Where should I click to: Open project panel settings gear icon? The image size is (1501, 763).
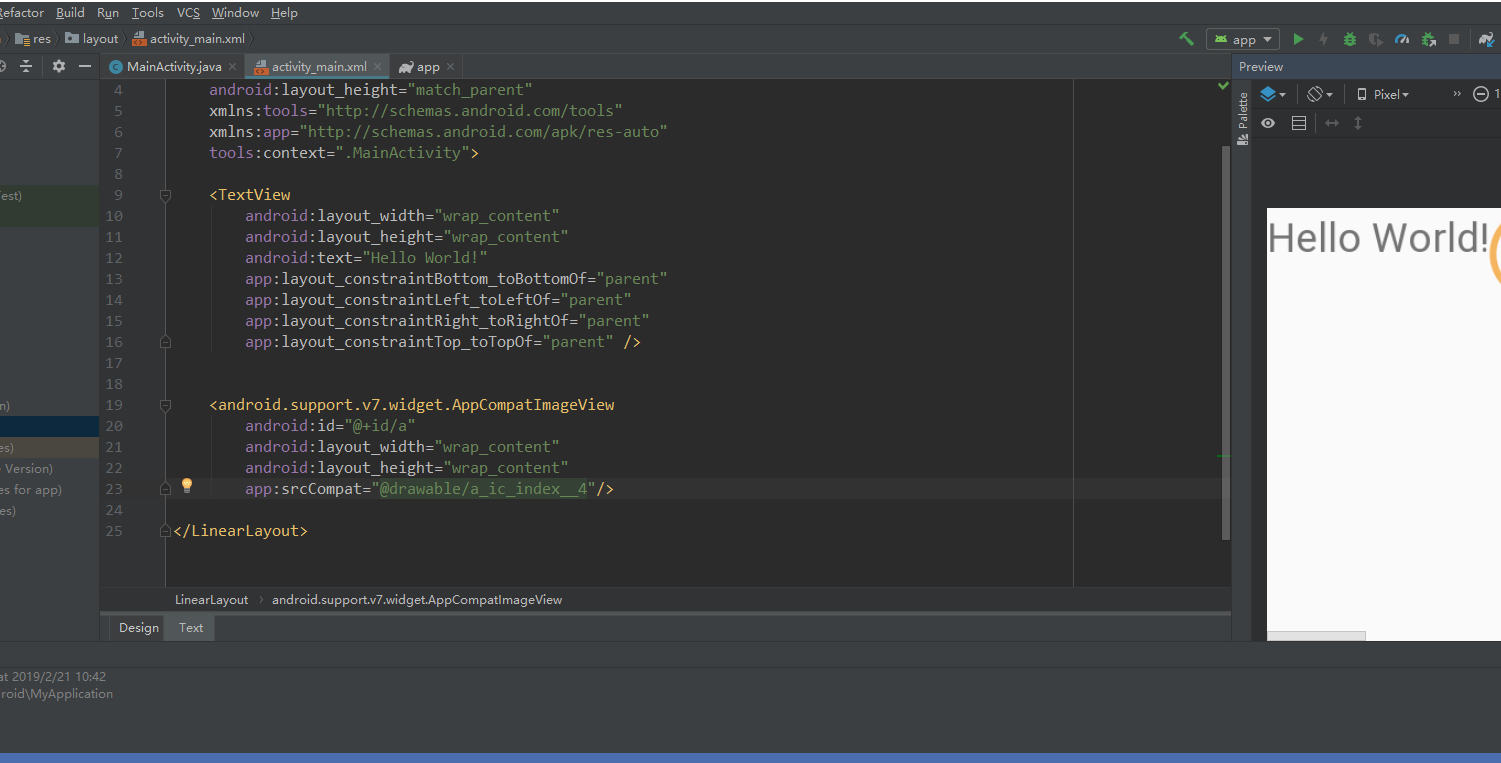[x=59, y=66]
